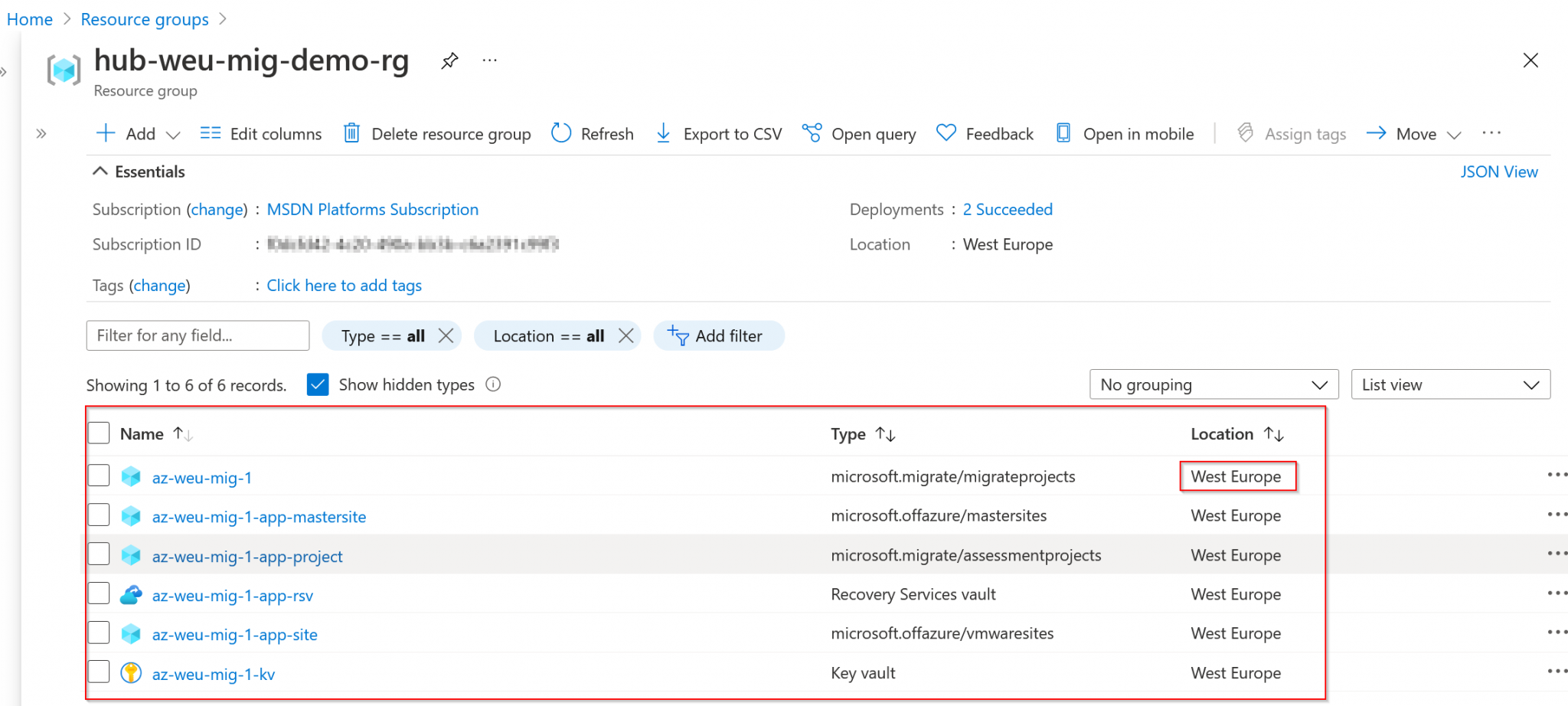Check the select-all checkbox in the Name header
The image size is (1568, 706).
98,433
